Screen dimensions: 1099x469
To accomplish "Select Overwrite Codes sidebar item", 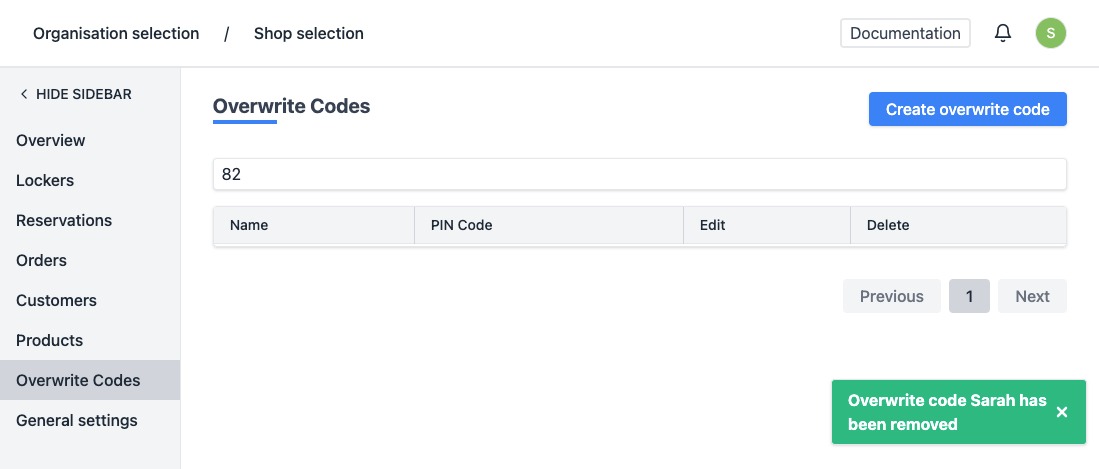I will (x=78, y=380).
